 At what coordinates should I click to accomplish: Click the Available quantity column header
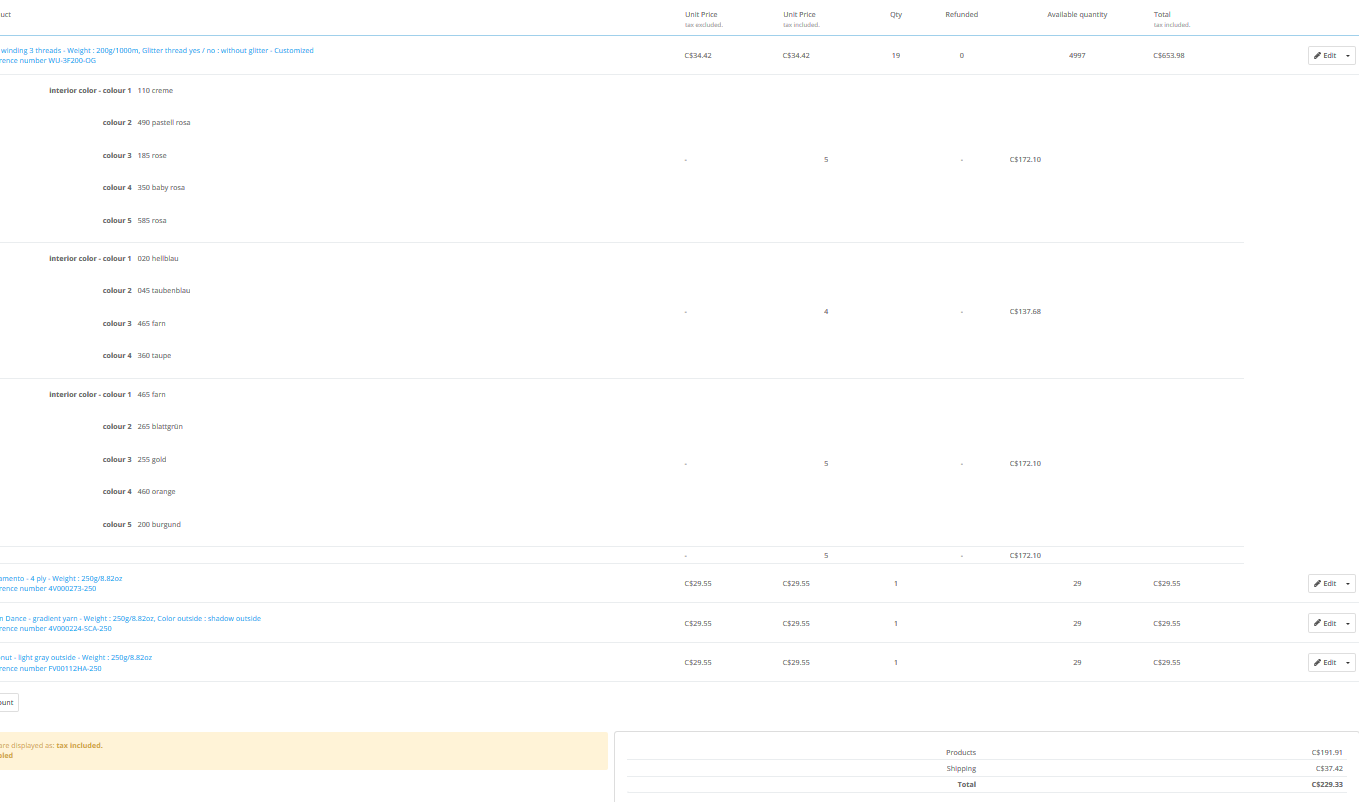(1077, 15)
